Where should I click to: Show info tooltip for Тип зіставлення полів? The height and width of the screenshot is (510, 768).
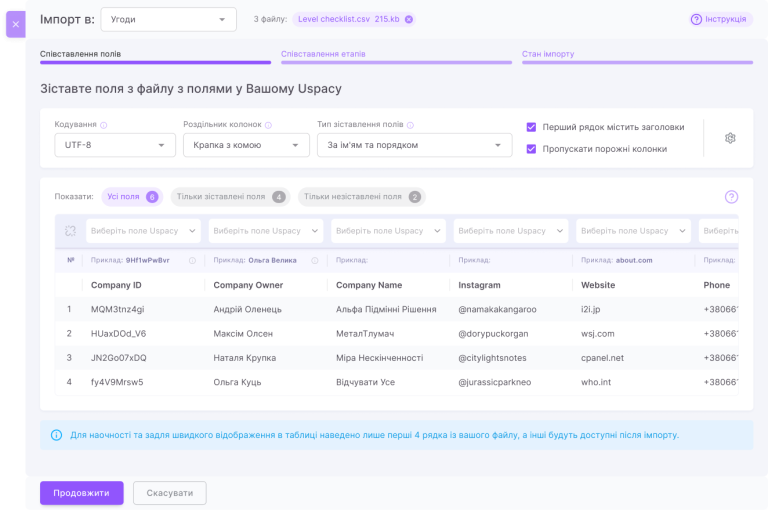(x=410, y=125)
